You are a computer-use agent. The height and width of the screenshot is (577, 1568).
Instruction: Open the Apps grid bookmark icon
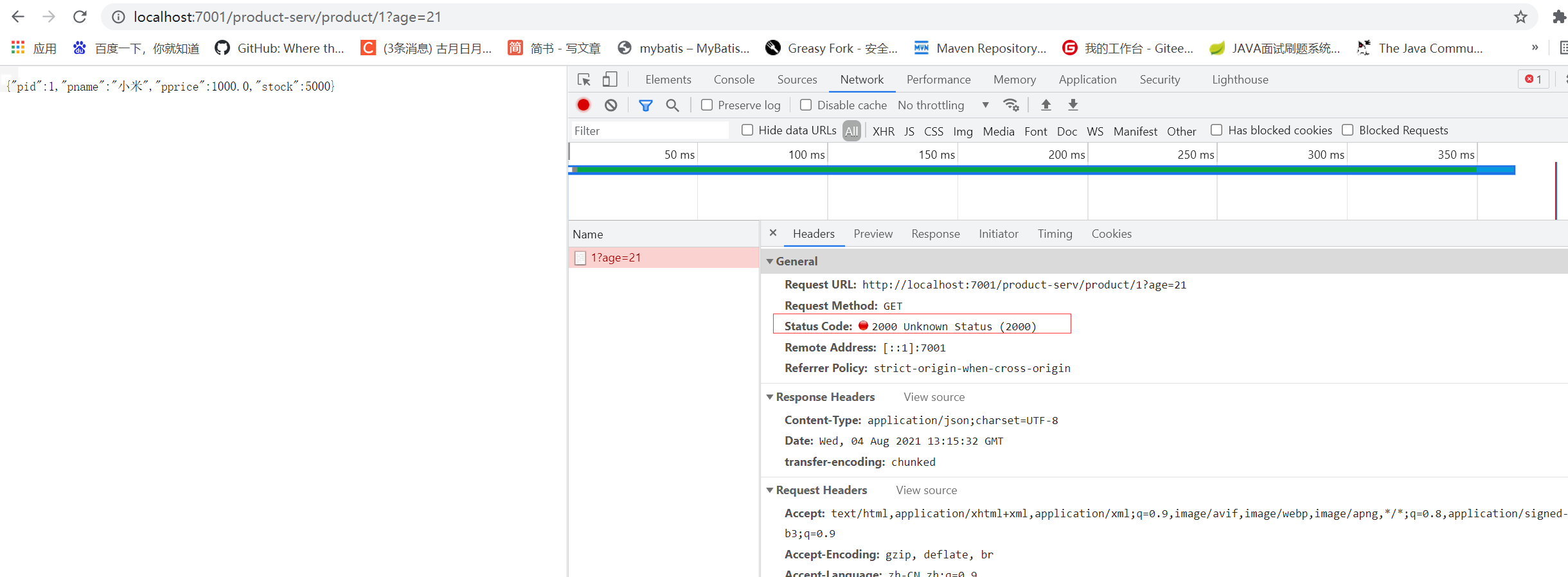[34, 48]
